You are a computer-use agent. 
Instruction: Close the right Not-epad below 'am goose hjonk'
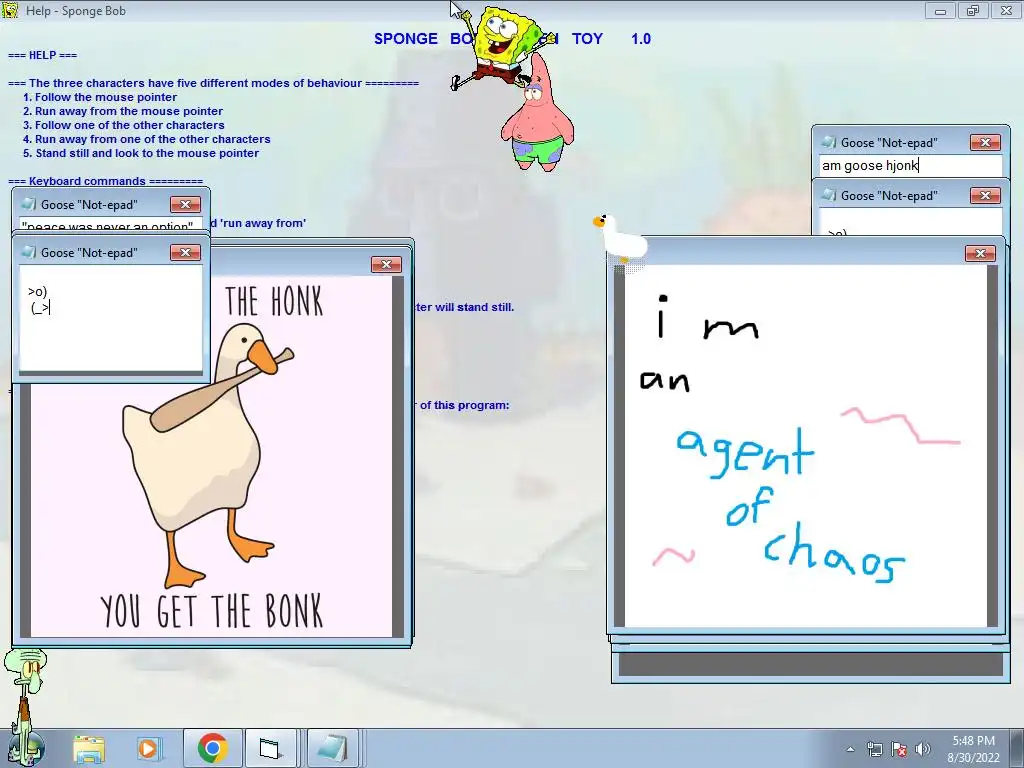(985, 195)
